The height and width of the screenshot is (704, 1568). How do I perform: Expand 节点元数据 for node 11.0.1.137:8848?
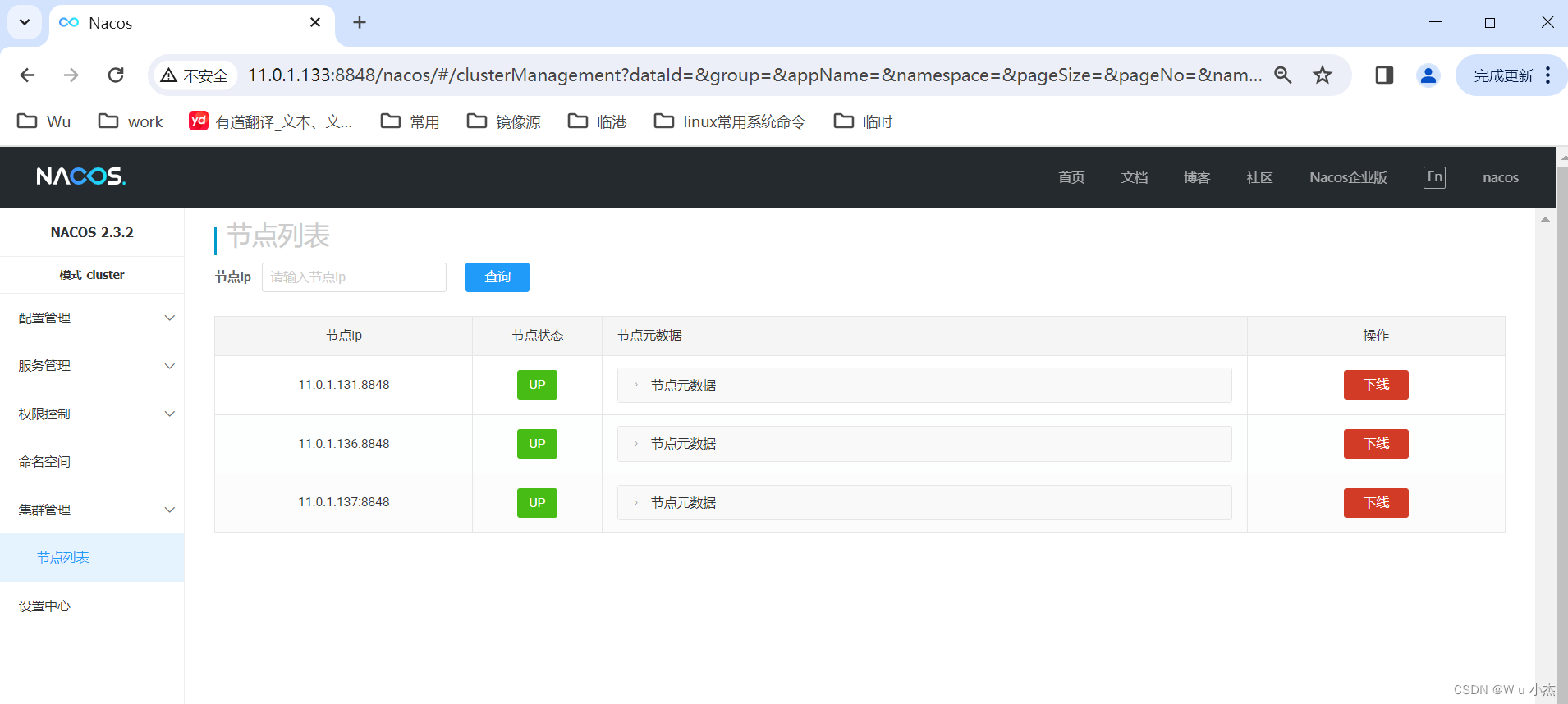924,502
